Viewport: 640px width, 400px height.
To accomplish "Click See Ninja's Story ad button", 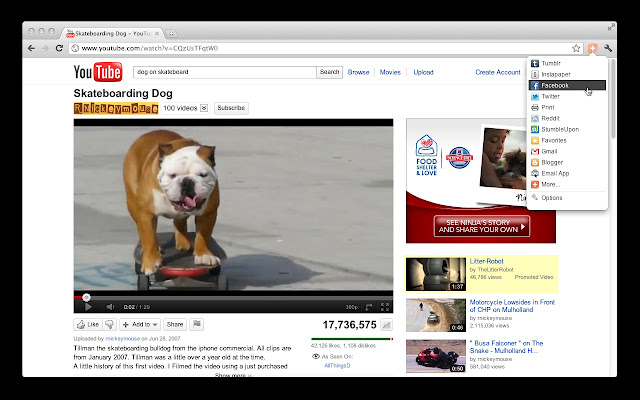I will [x=482, y=226].
